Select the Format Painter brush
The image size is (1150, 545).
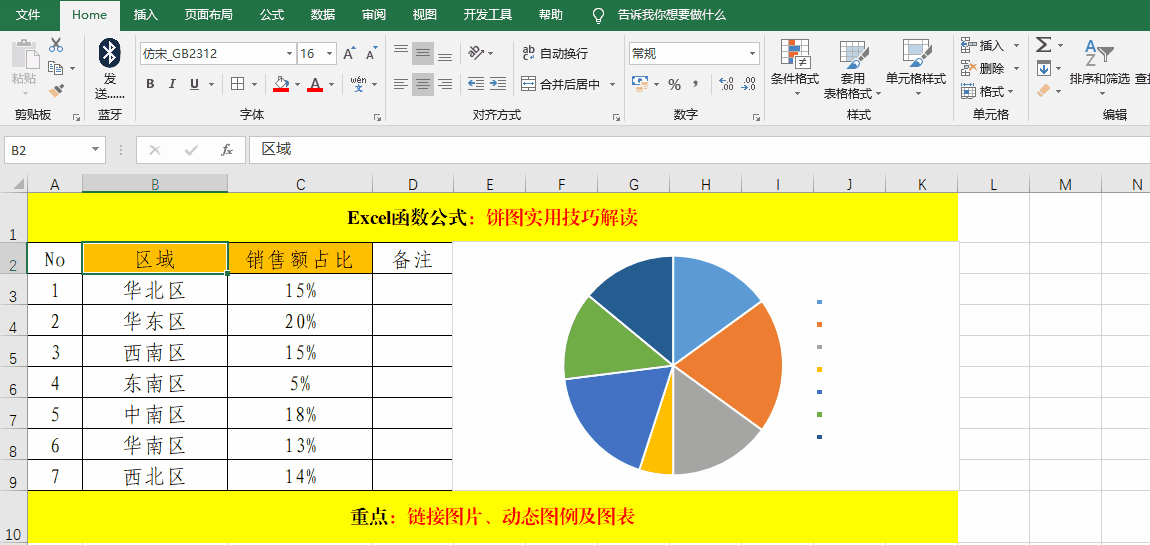(56, 91)
